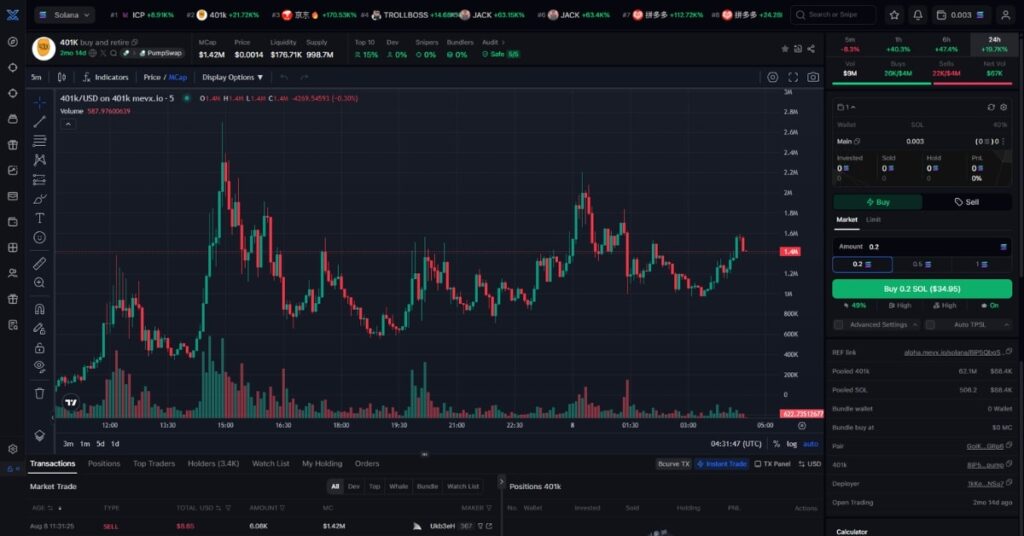
Task: Toggle hide all drawings eye icon
Action: coord(40,366)
